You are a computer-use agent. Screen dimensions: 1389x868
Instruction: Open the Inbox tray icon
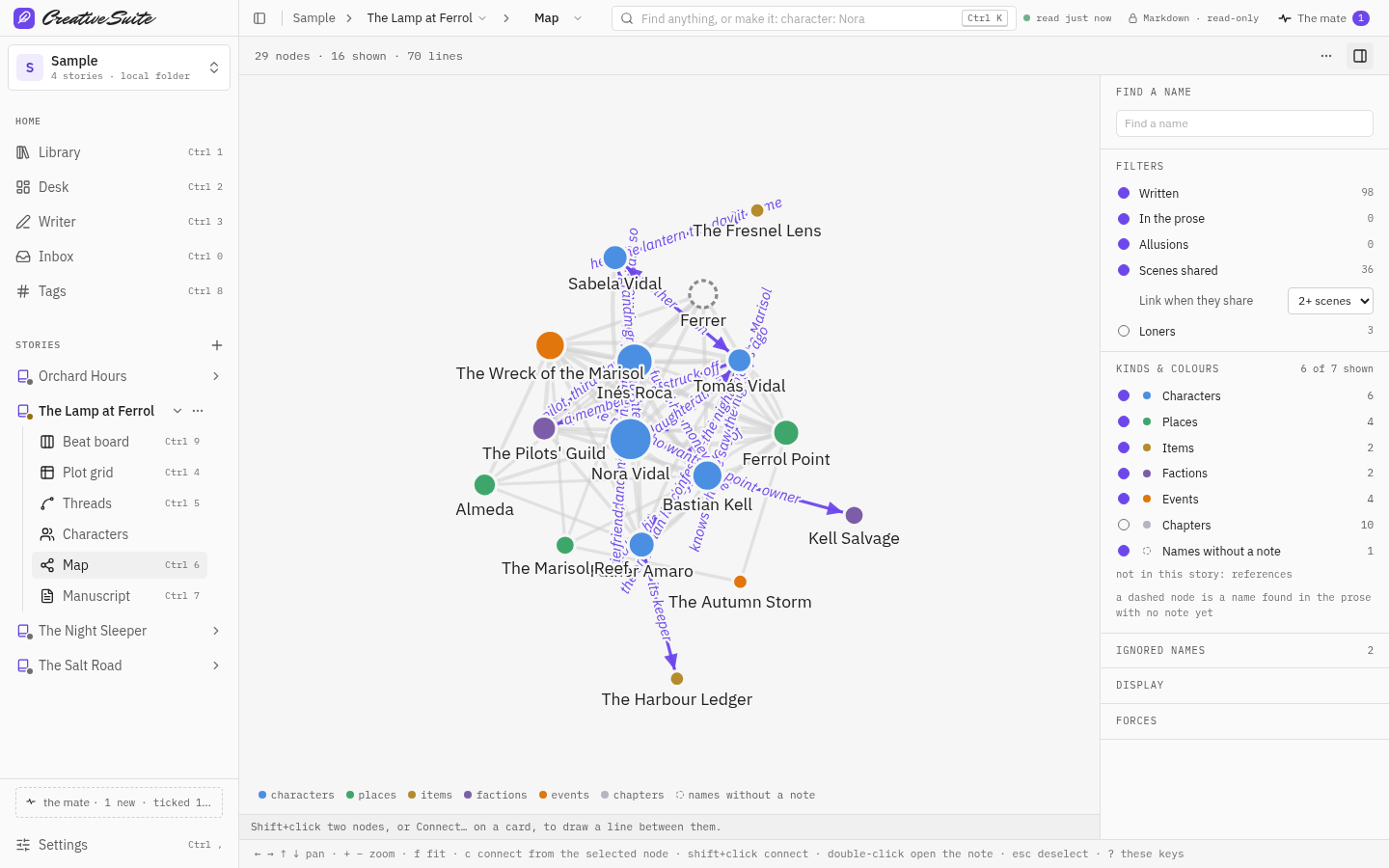[23, 257]
